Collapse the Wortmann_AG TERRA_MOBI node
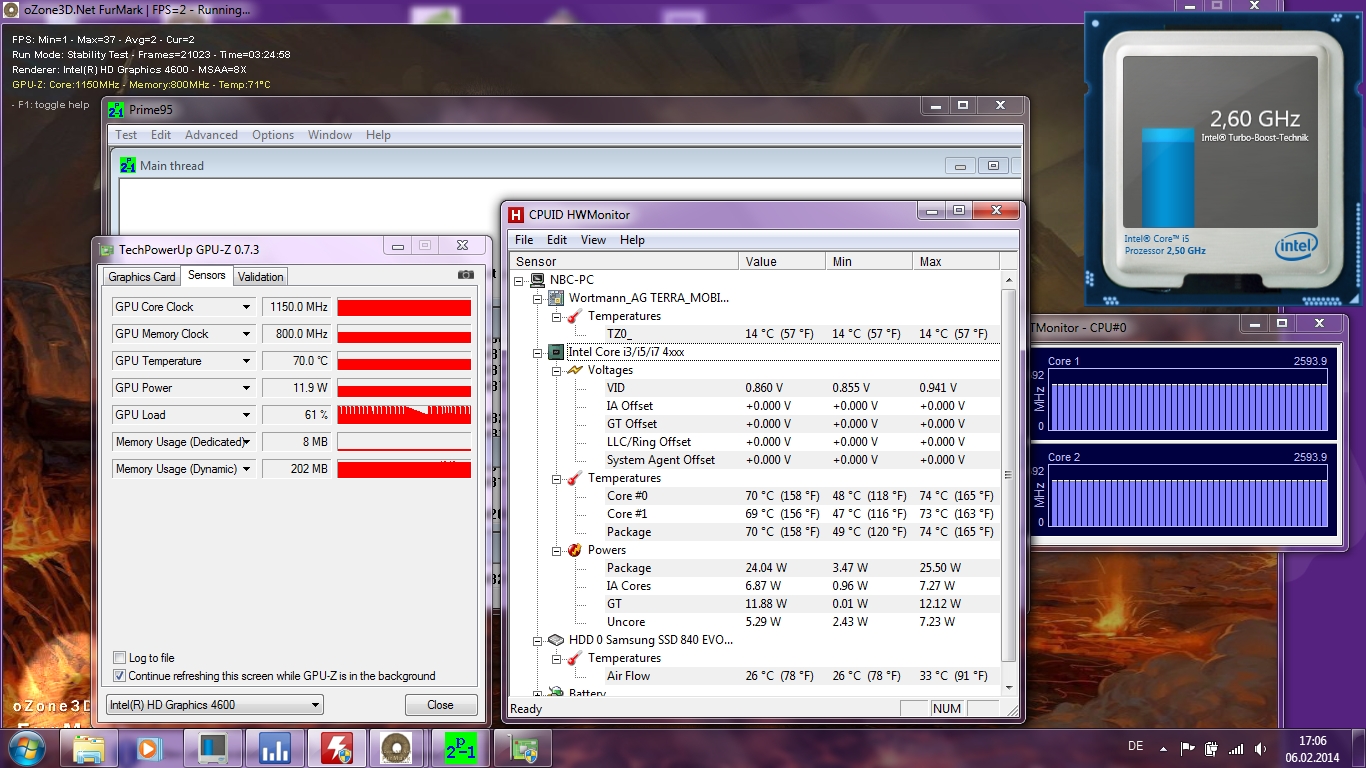1366x768 pixels. 538,299
